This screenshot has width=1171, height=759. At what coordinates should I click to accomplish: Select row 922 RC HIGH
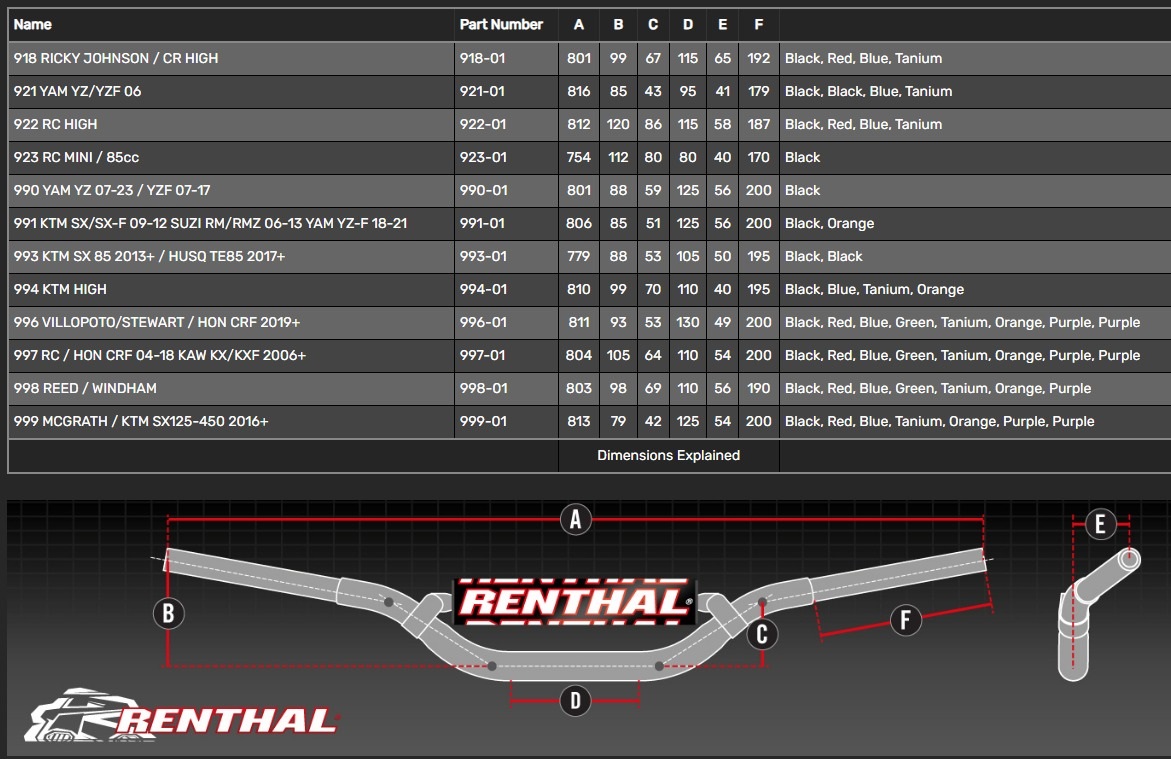pyautogui.click(x=589, y=124)
